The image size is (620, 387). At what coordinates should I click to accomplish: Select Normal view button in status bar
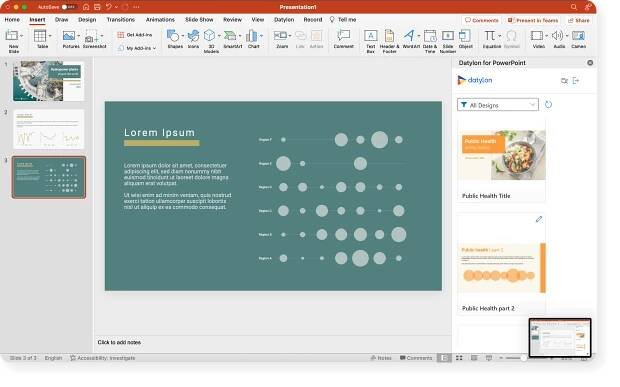click(444, 358)
